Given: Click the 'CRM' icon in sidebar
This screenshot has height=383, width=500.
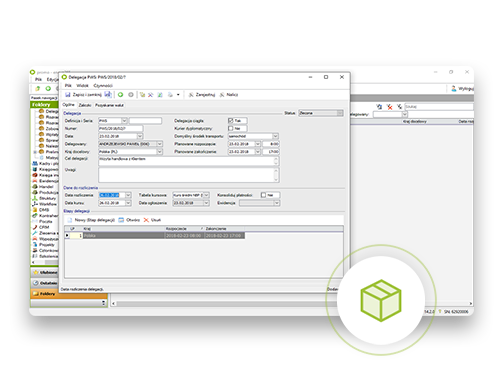Looking at the screenshot, I should 35,227.
